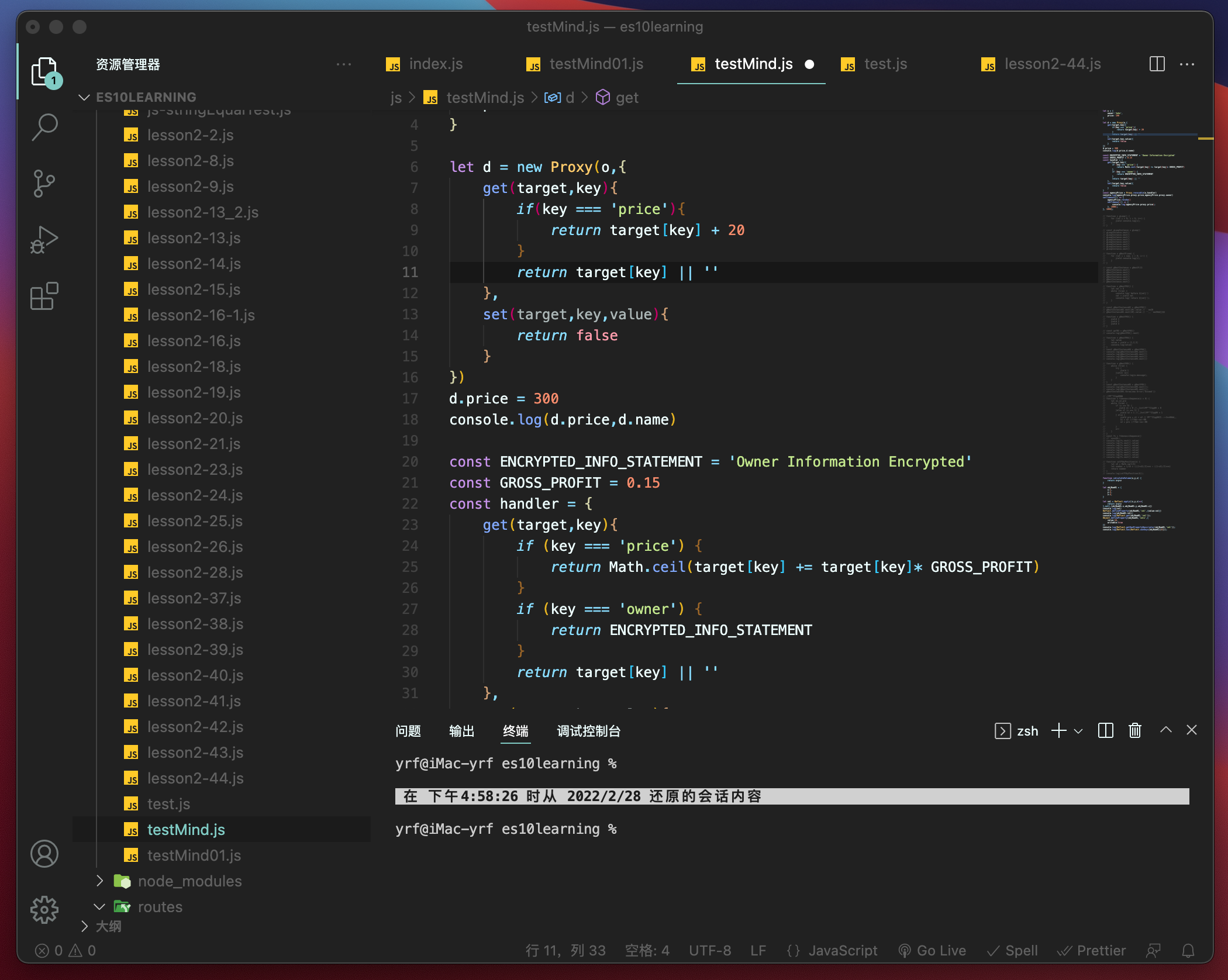Open the Search view in activity bar
The width and height of the screenshot is (1228, 980).
44,127
